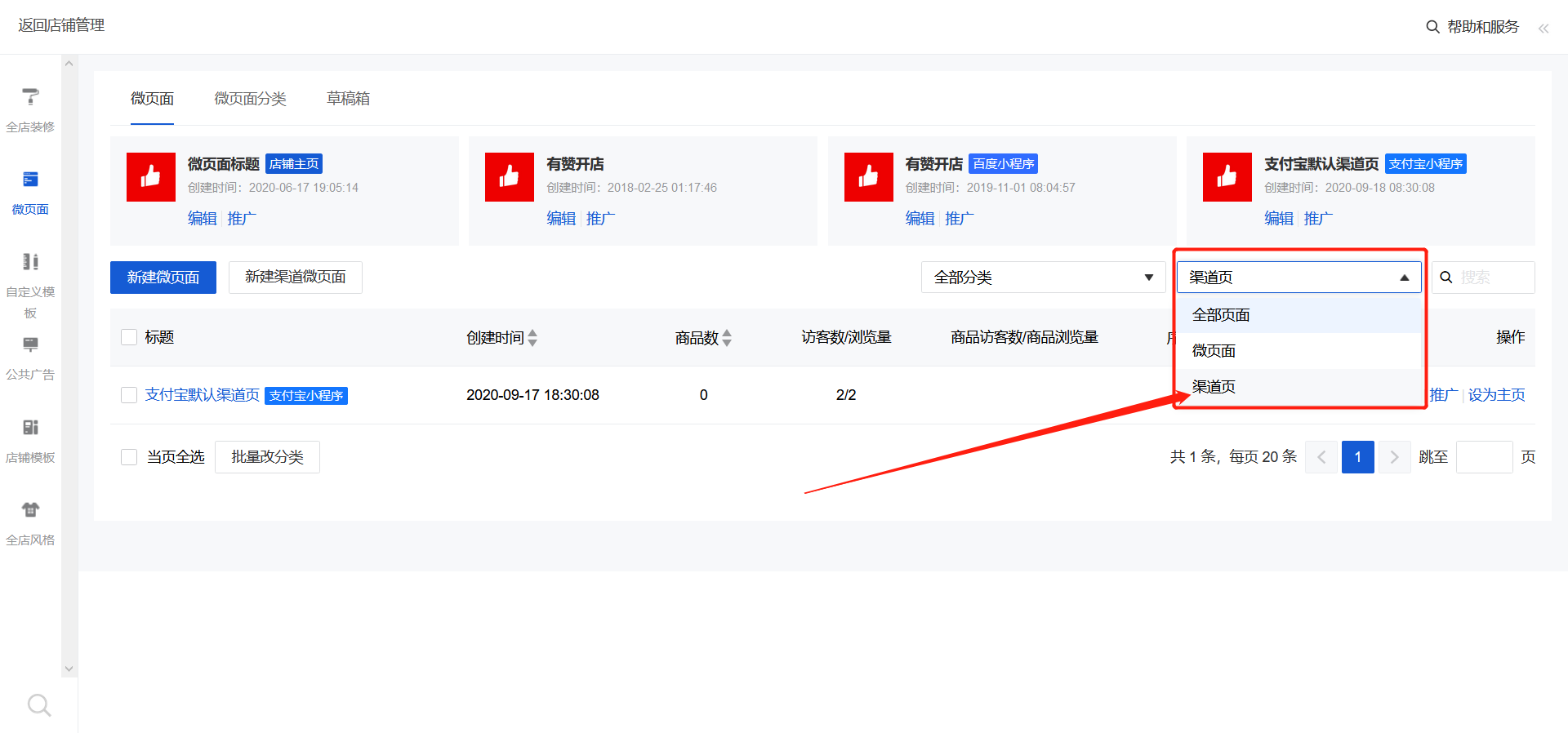Switch to the 草稿箱 tab
1568x733 pixels.
348,99
